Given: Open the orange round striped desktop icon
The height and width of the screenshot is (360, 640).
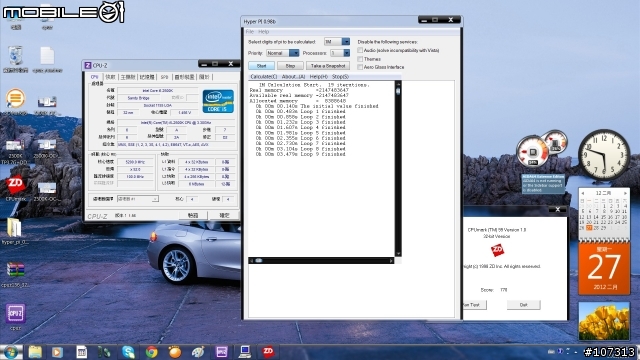Looking at the screenshot, I should pos(16,98).
